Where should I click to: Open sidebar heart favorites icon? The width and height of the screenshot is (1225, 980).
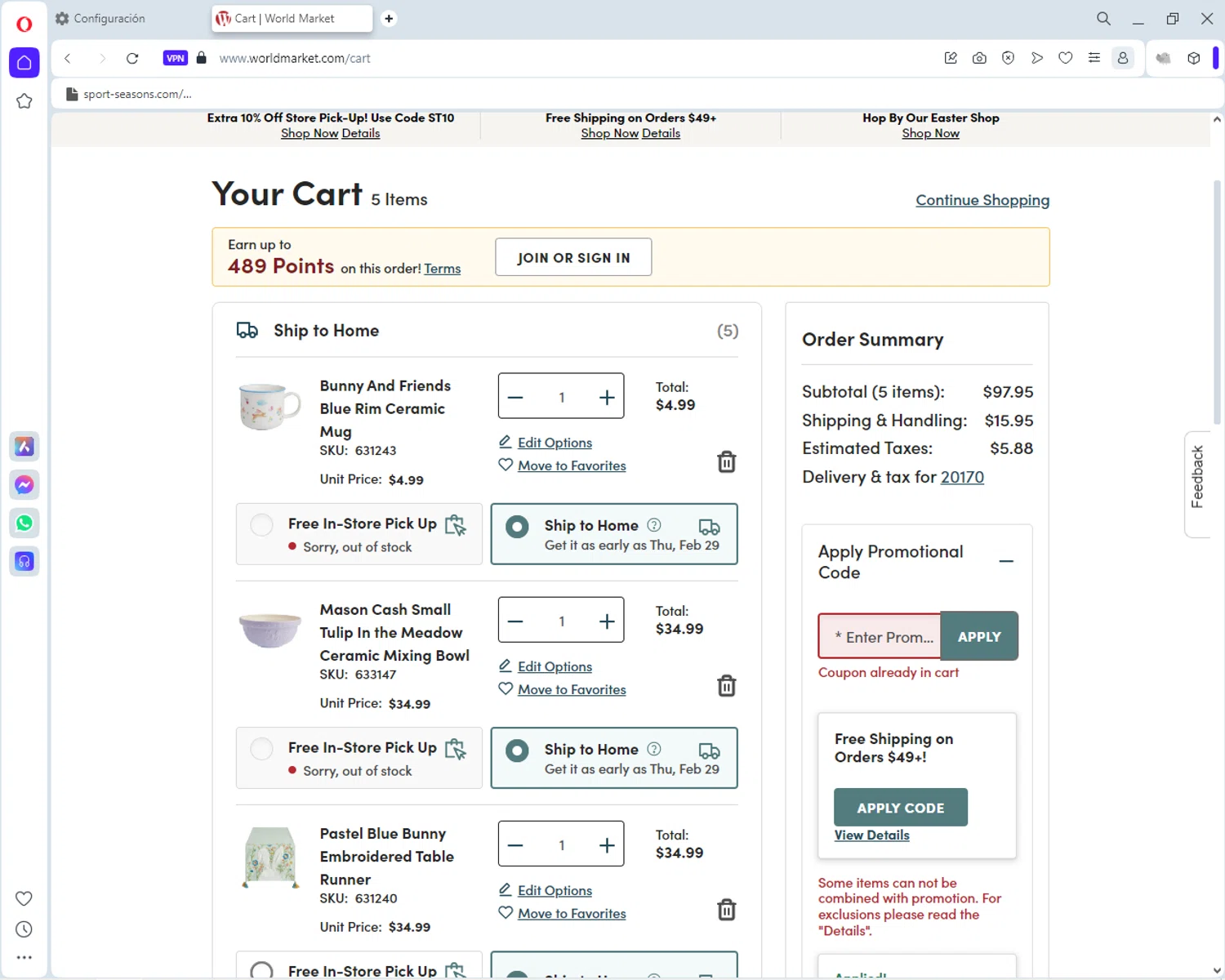pos(24,898)
